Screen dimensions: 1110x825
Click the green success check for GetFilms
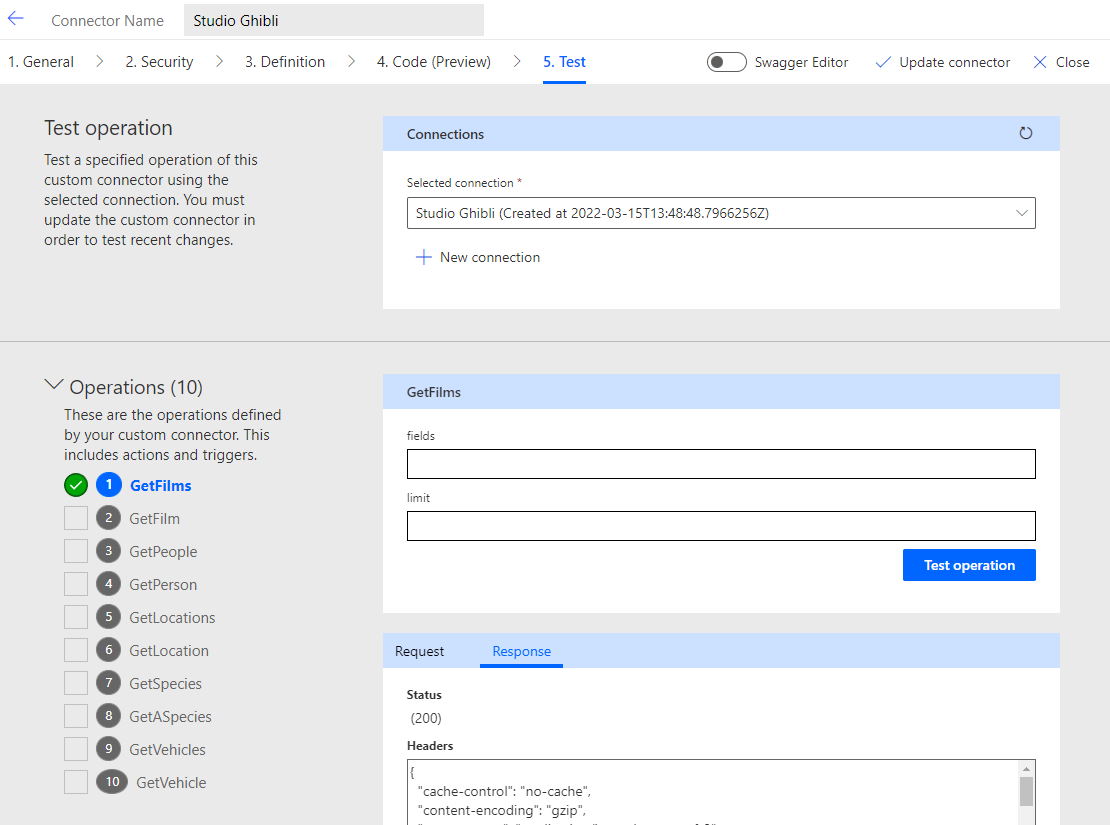tap(76, 485)
